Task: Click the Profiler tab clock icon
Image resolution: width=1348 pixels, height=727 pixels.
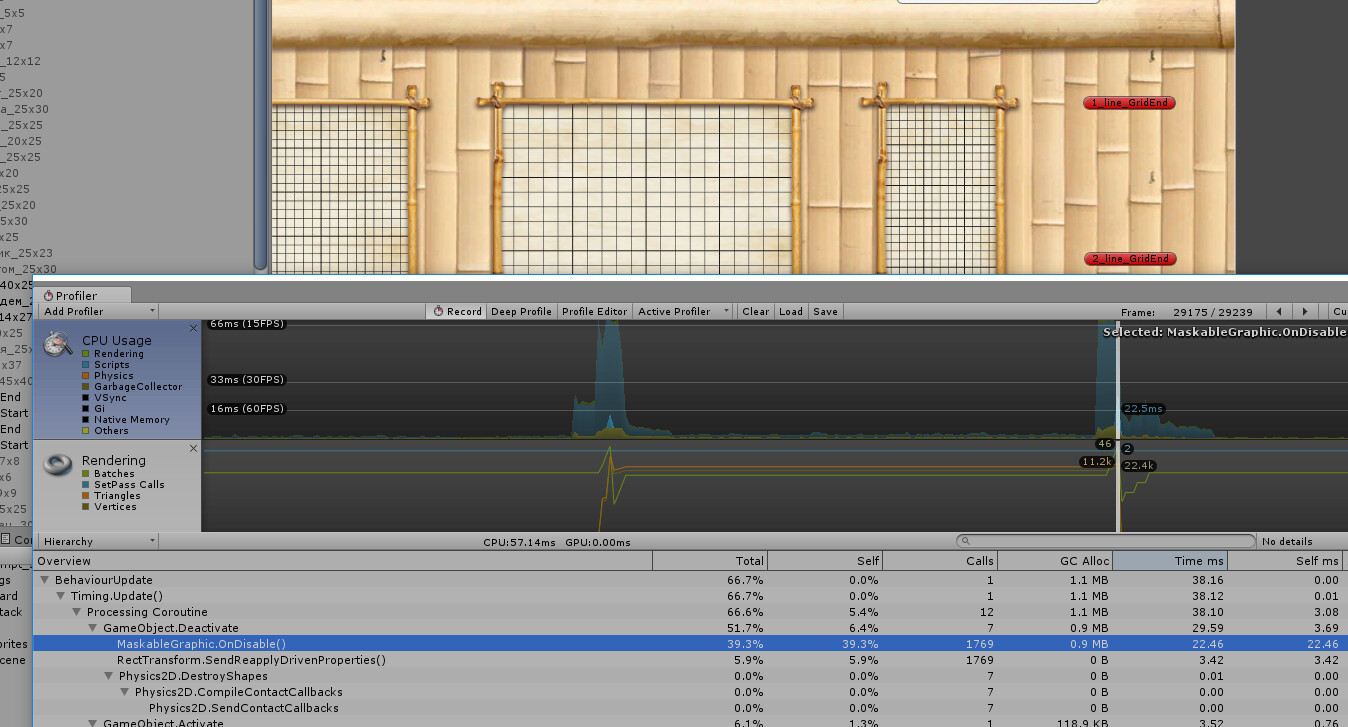Action: pos(47,295)
